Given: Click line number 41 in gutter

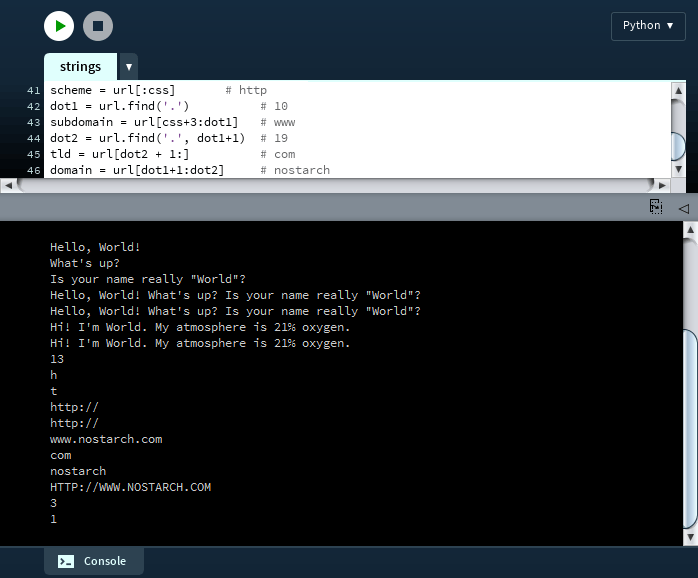Looking at the screenshot, I should (33, 90).
